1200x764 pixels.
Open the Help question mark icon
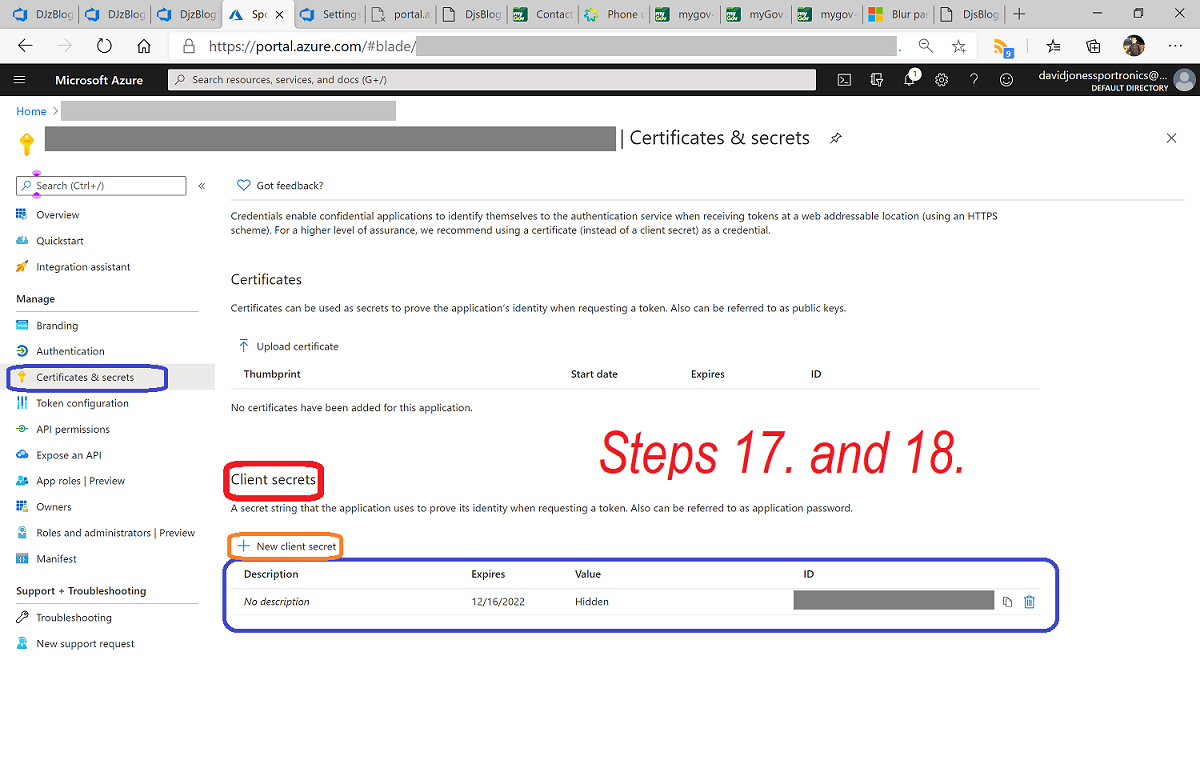point(974,80)
